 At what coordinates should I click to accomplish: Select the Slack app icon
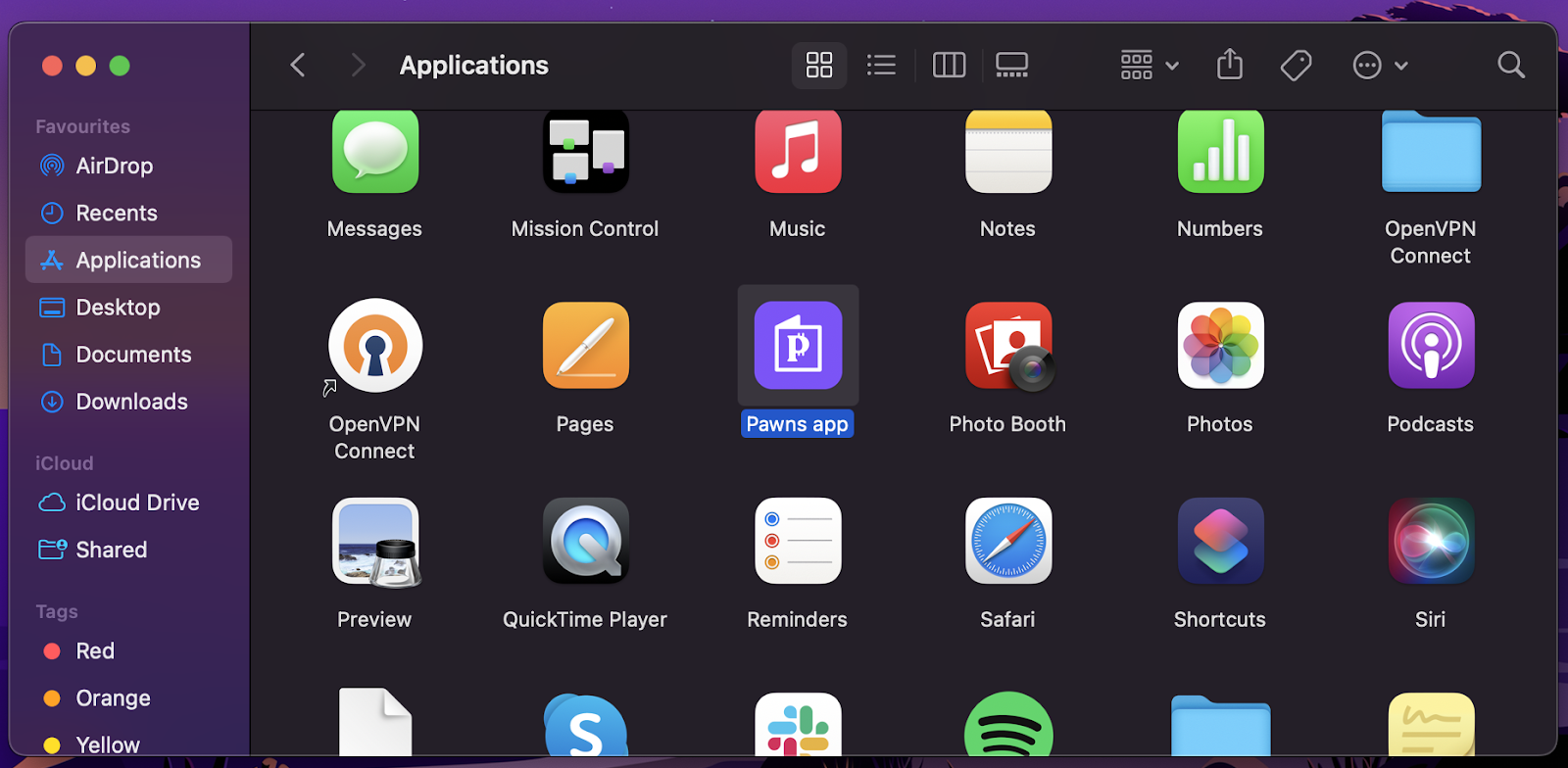798,724
